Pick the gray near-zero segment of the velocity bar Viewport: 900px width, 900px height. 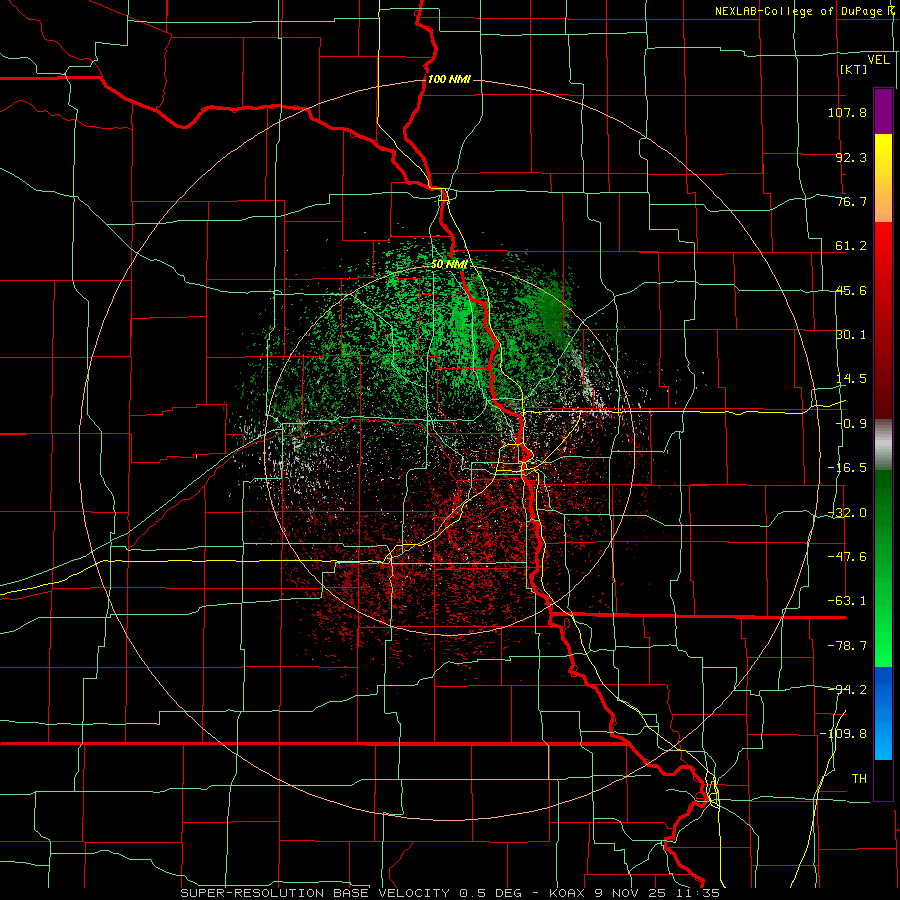(883, 445)
